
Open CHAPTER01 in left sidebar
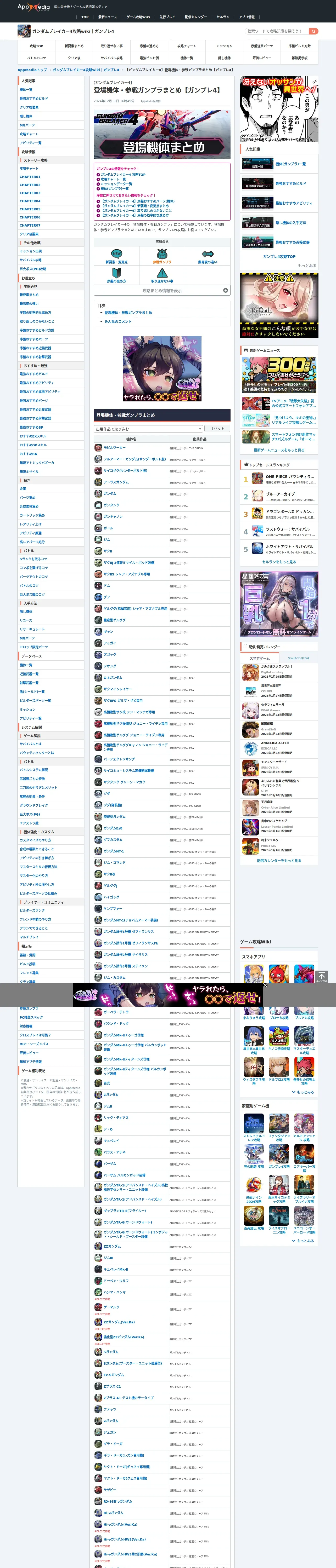tap(30, 177)
